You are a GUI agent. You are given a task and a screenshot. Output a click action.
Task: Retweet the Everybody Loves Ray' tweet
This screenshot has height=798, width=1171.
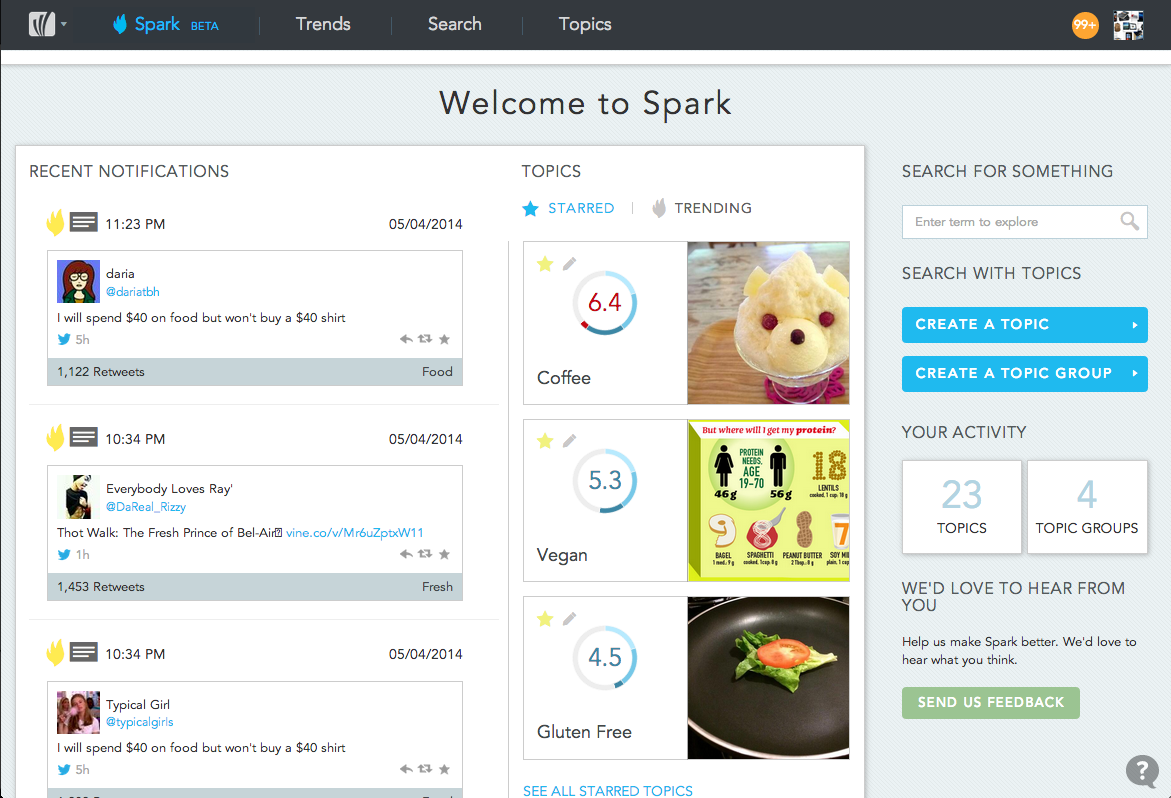point(425,554)
